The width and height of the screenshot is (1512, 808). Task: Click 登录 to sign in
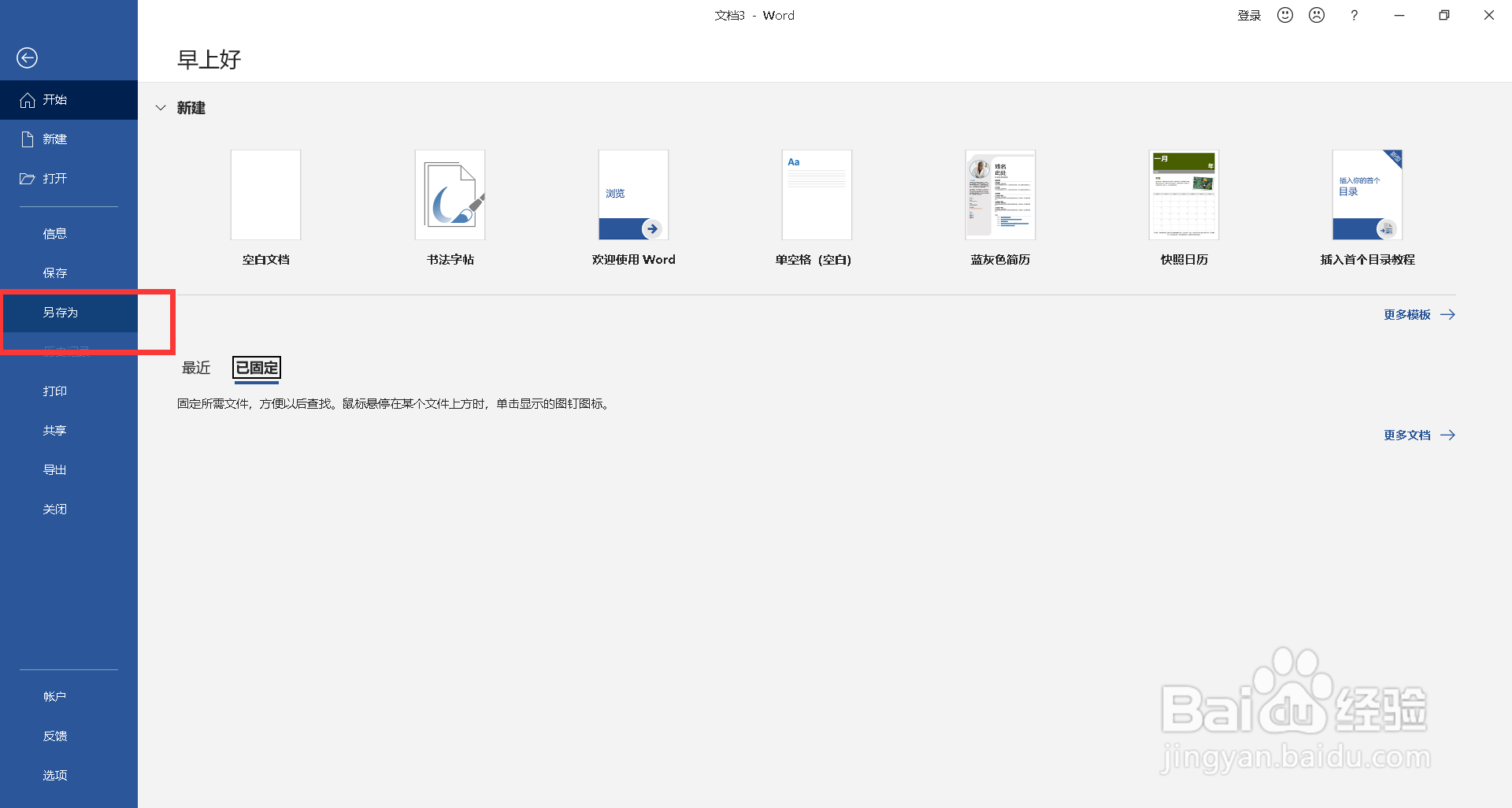click(x=1249, y=16)
